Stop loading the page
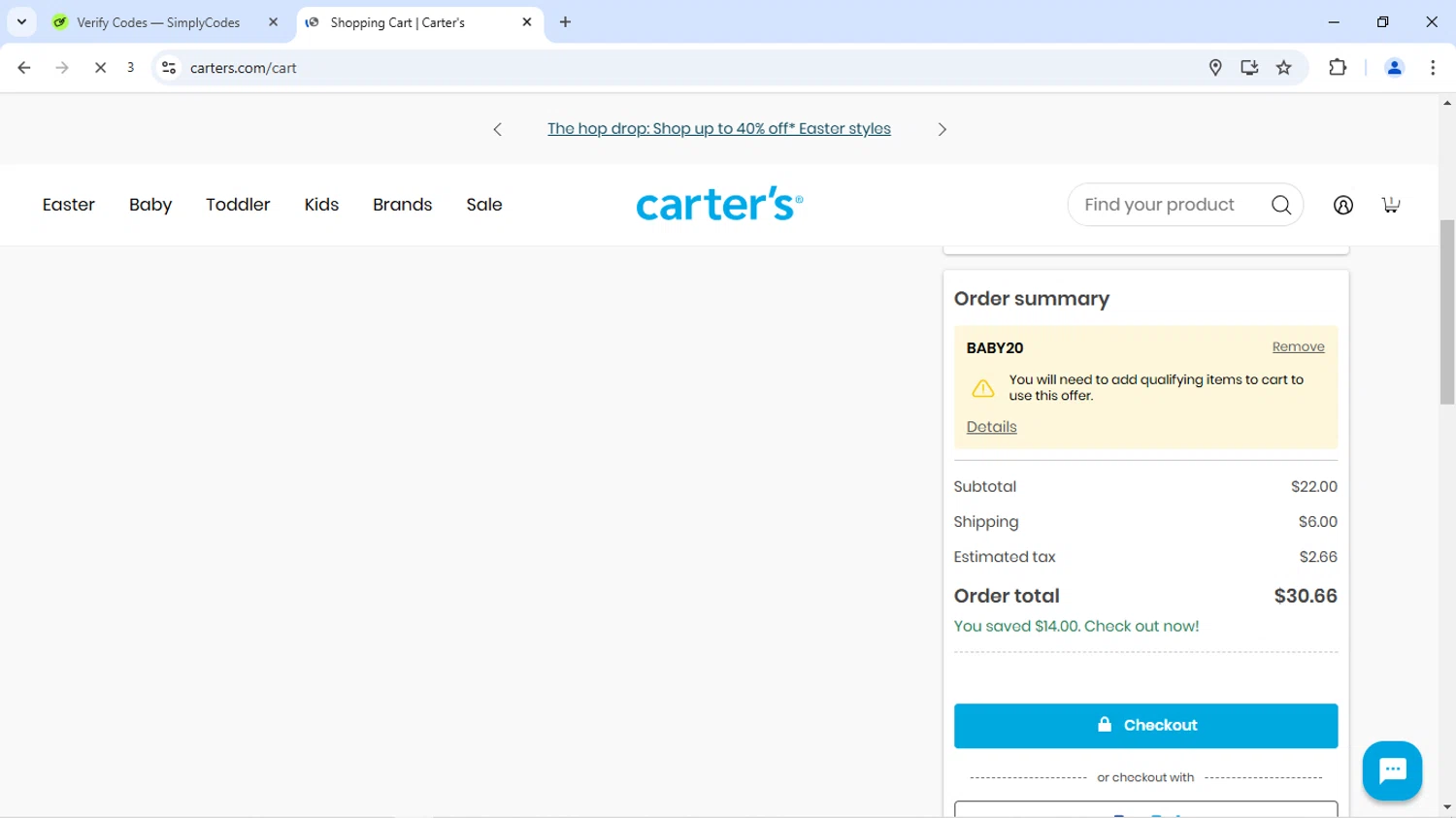The height and width of the screenshot is (818, 1456). (100, 68)
